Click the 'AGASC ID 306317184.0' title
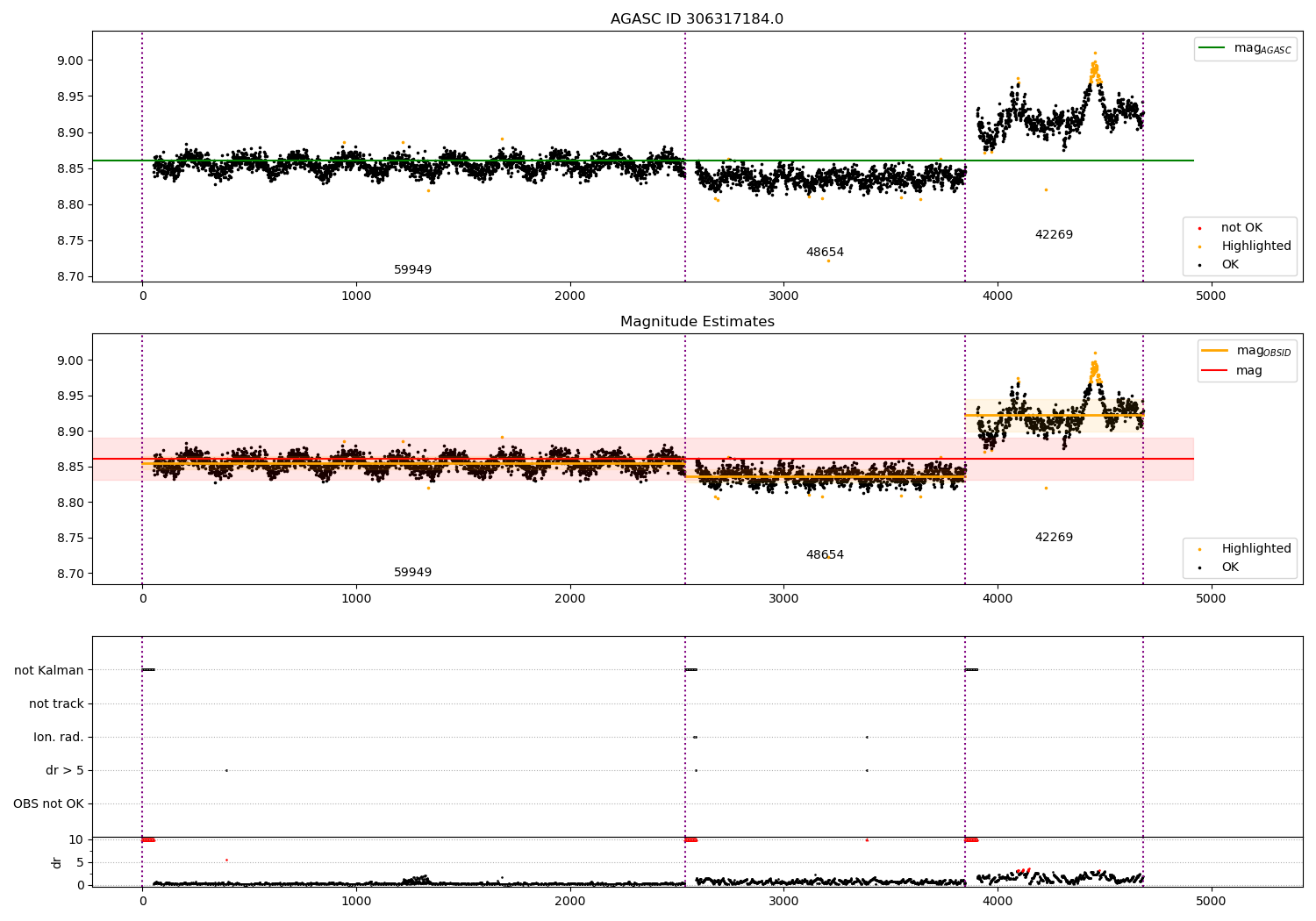The image size is (1316, 921). click(x=697, y=19)
